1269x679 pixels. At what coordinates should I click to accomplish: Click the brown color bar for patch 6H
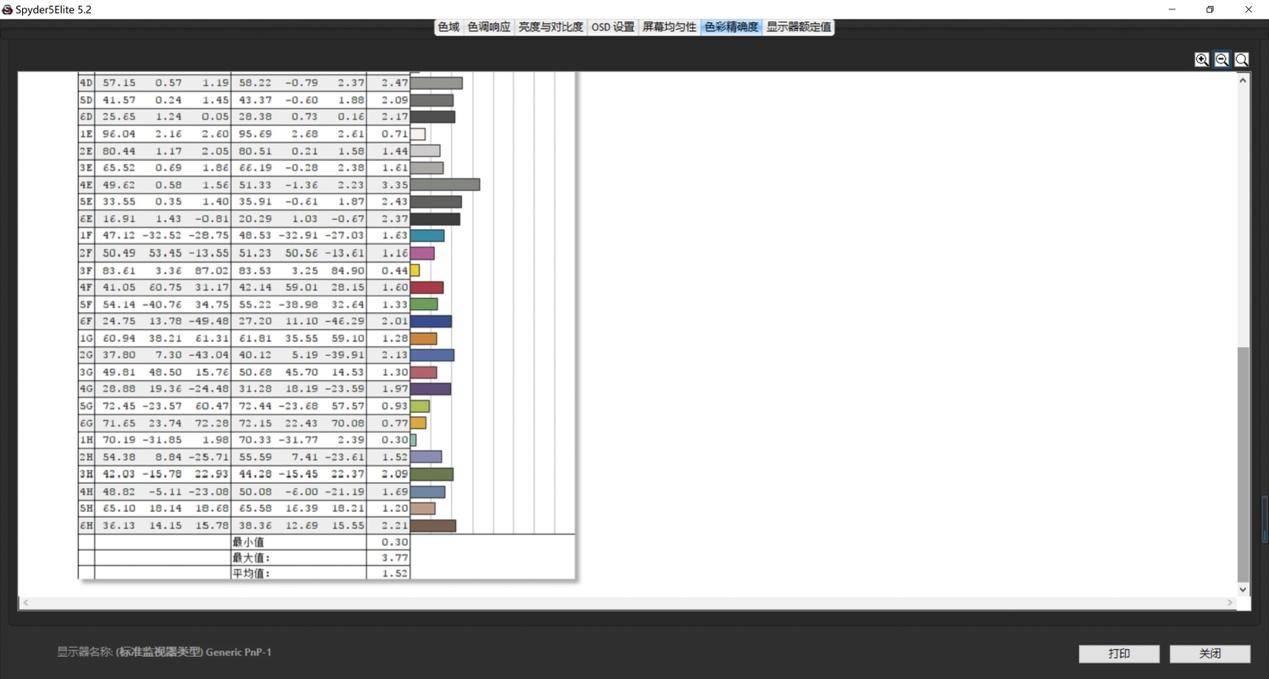(433, 525)
